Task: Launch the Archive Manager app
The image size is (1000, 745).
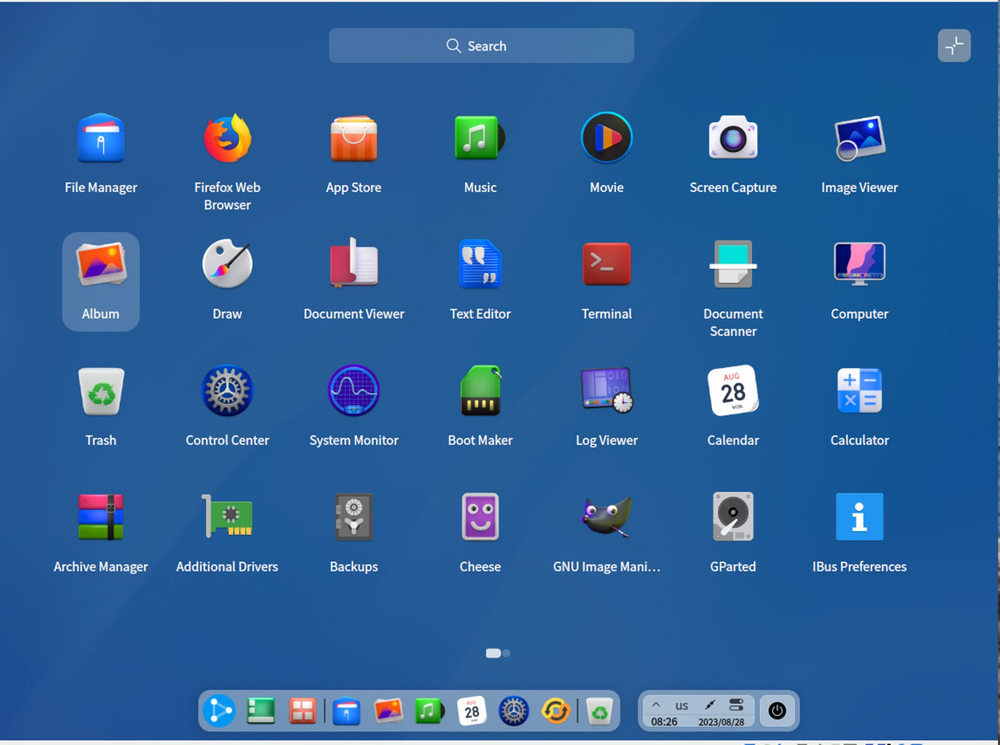Action: [101, 518]
